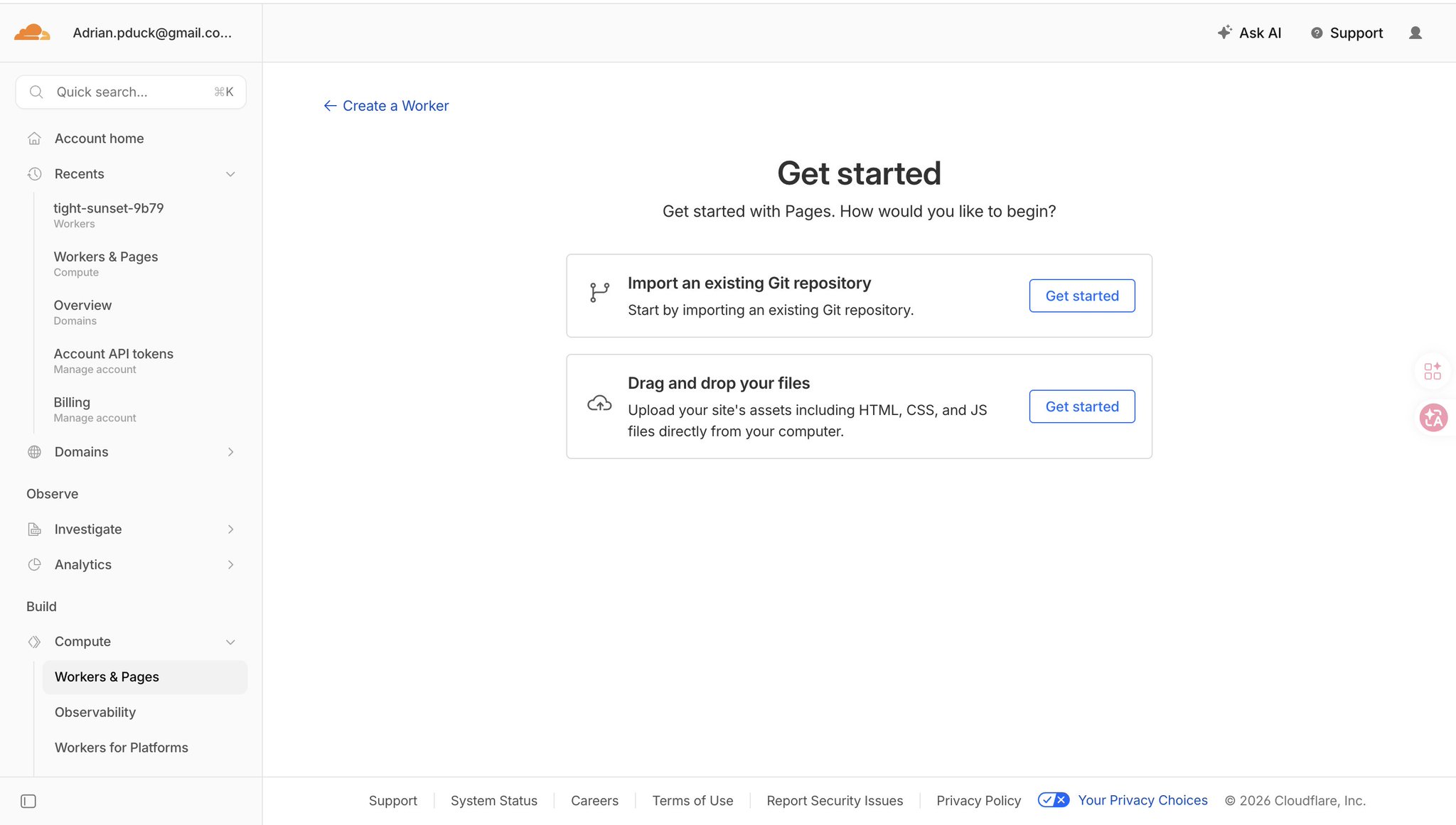Open the account switcher Adrian.pduck@gmail.co...

click(152, 33)
